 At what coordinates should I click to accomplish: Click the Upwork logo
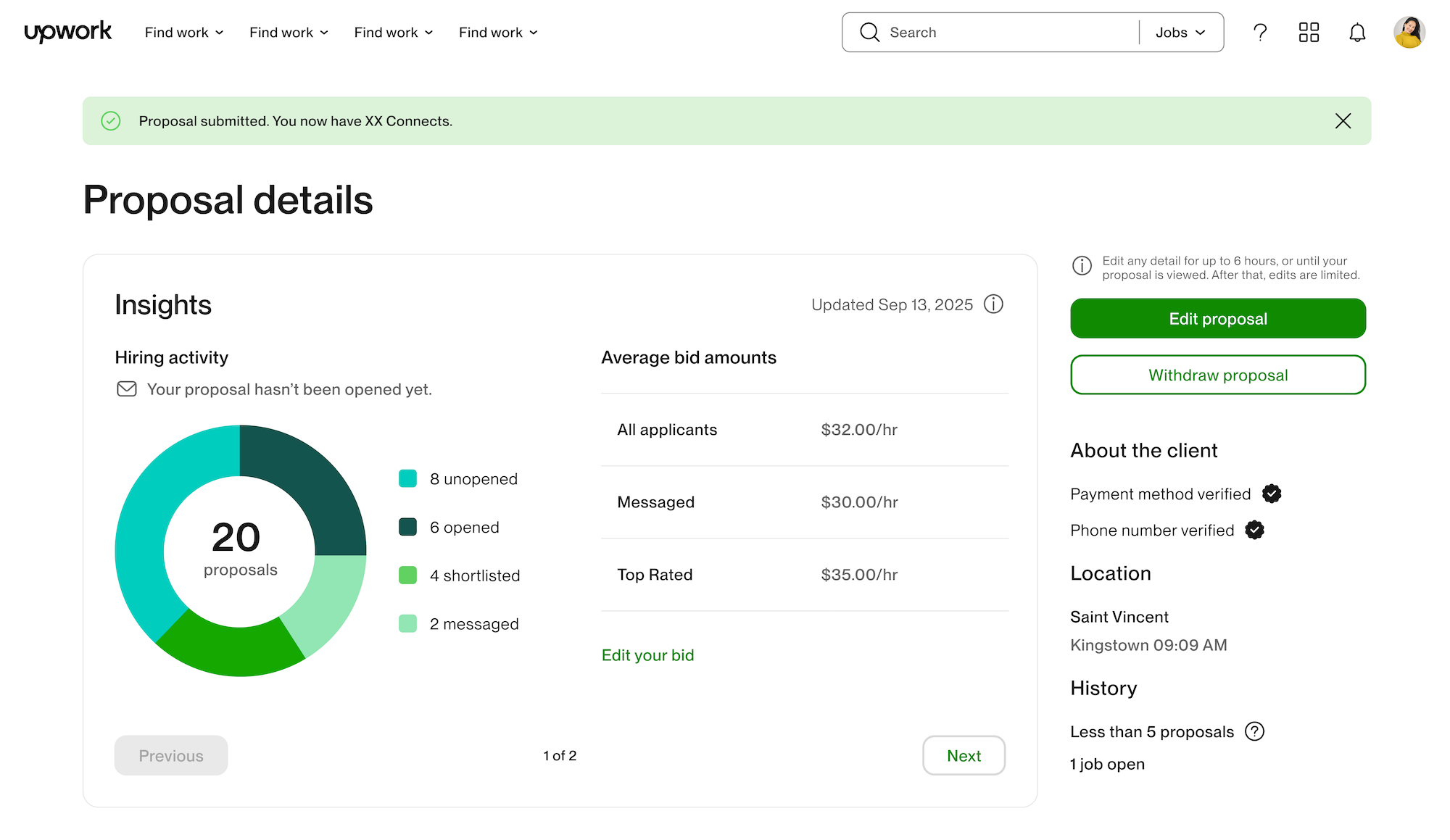click(67, 32)
